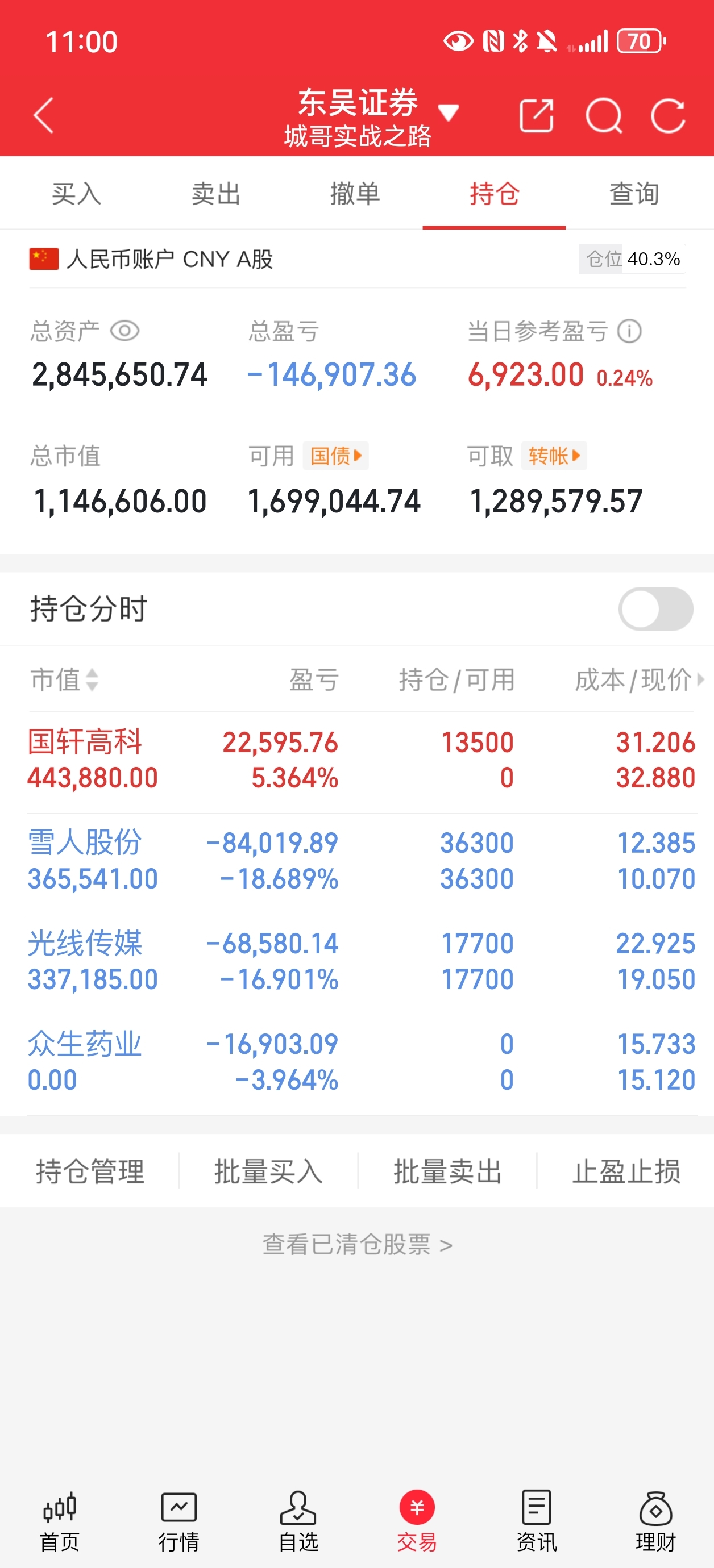
Task: Open the search magnifier icon
Action: 604,115
